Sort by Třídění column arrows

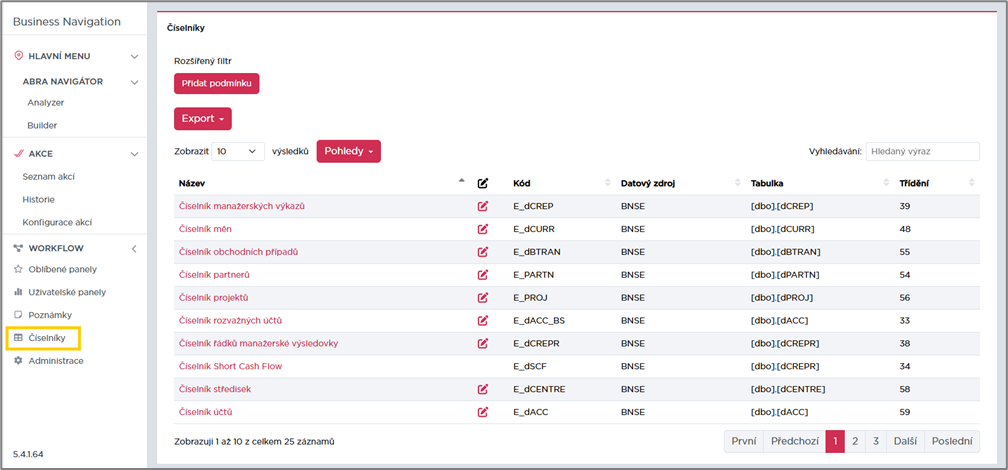(x=971, y=183)
